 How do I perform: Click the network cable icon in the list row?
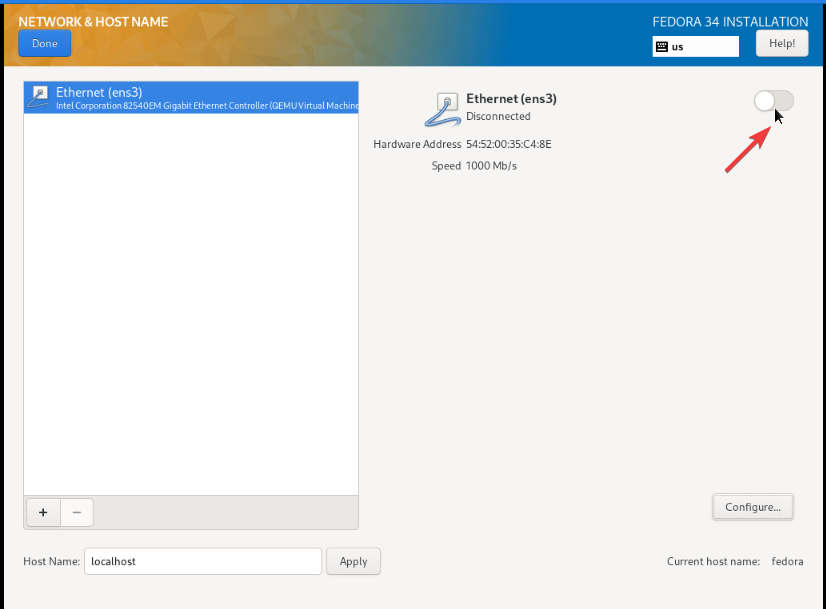(x=39, y=97)
